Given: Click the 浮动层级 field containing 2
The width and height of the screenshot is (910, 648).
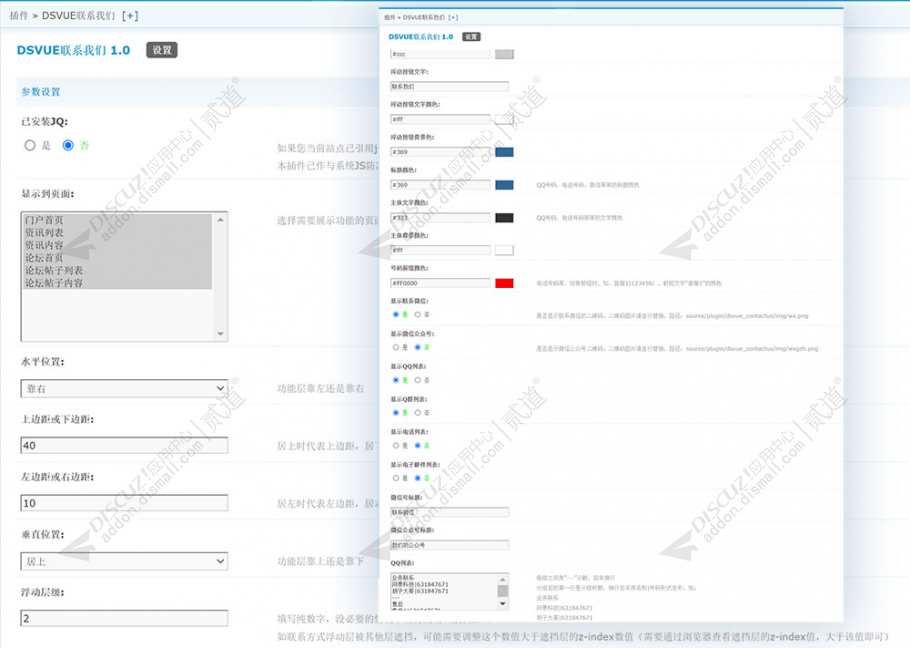Looking at the screenshot, I should 124,618.
